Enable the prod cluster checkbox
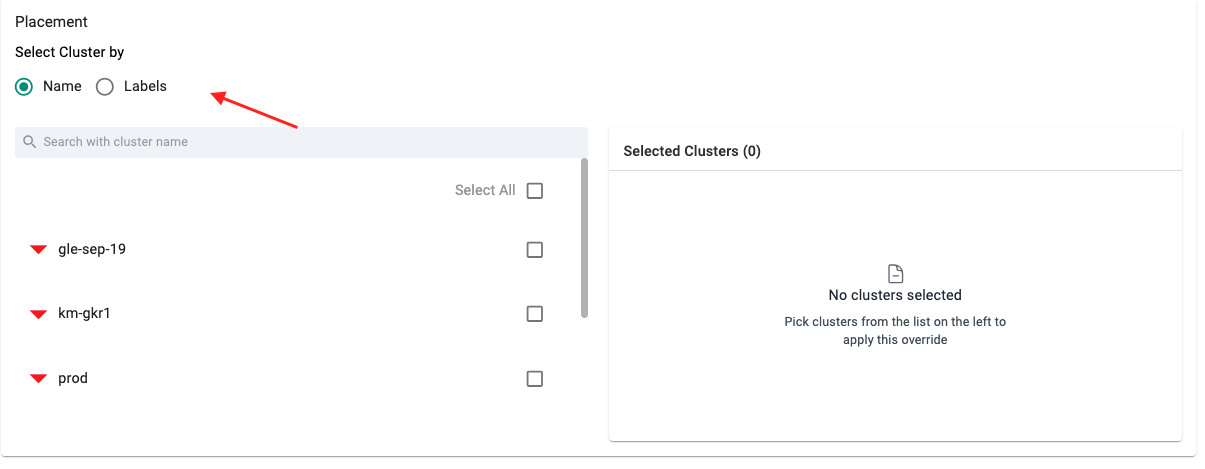Screen dimensions: 1205x469 pyautogui.click(x=535, y=379)
